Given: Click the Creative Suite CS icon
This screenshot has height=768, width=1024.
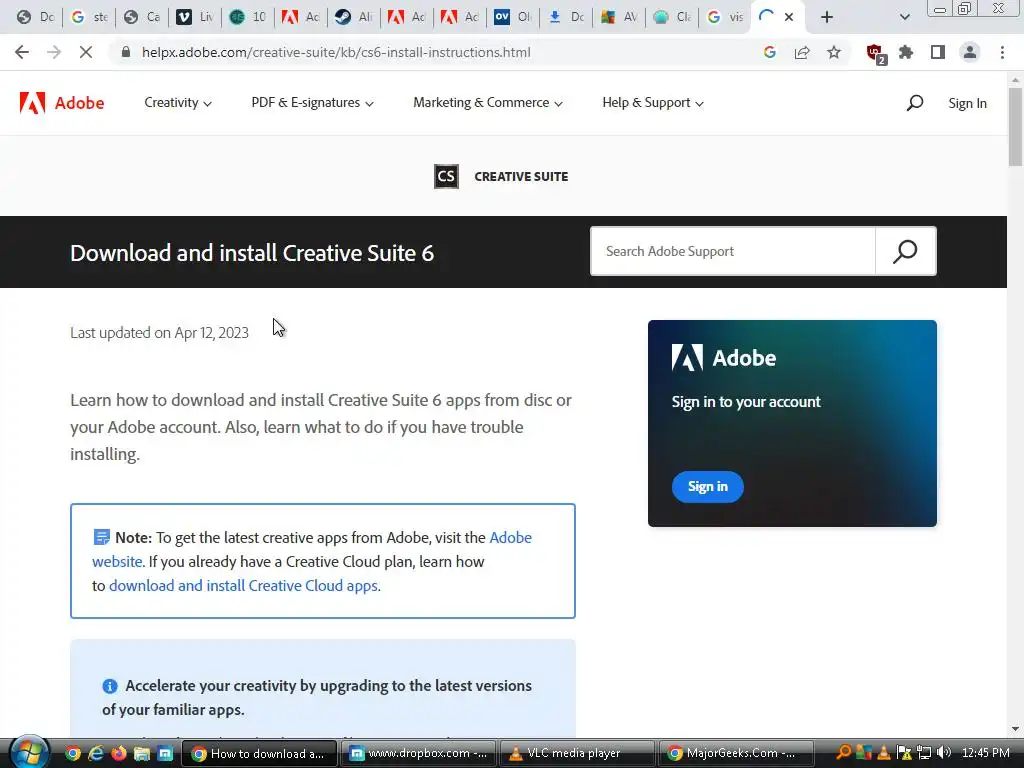Looking at the screenshot, I should 446,176.
